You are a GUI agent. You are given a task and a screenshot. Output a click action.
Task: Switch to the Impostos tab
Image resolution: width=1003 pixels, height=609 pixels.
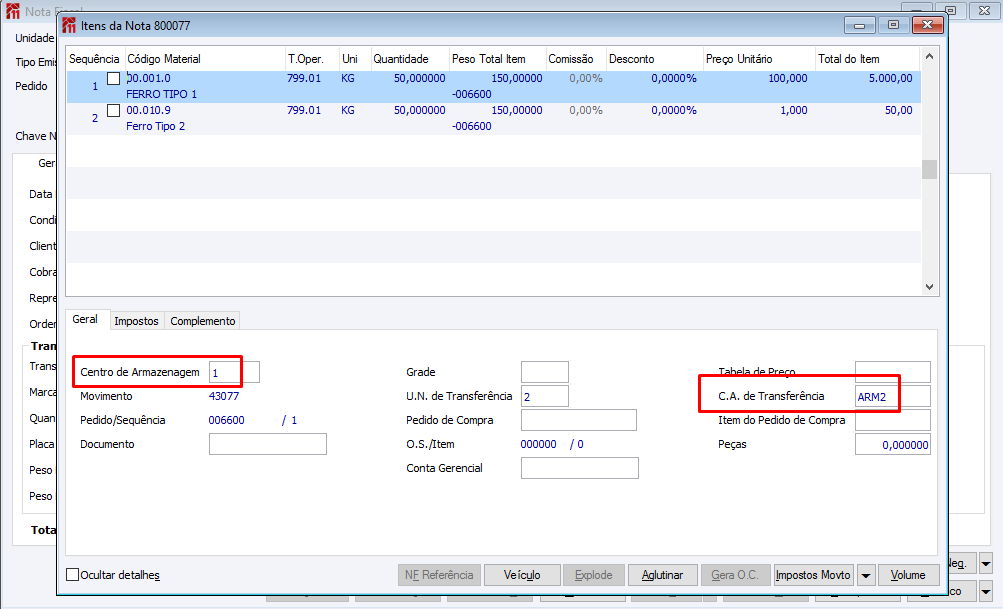[x=136, y=321]
